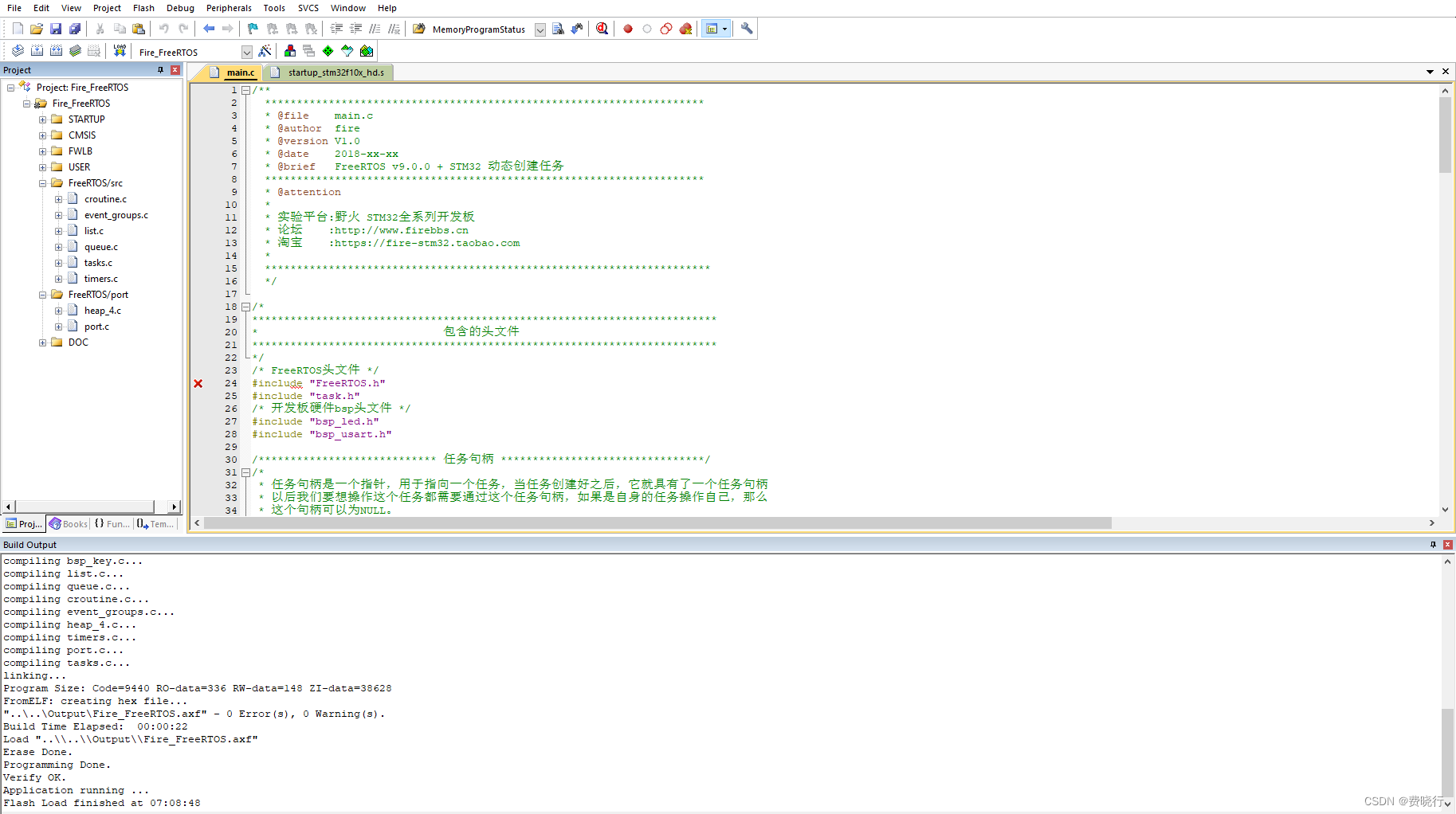Image resolution: width=1456 pixels, height=814 pixels.
Task: Switch to the Functions panel tab
Action: coord(112,523)
